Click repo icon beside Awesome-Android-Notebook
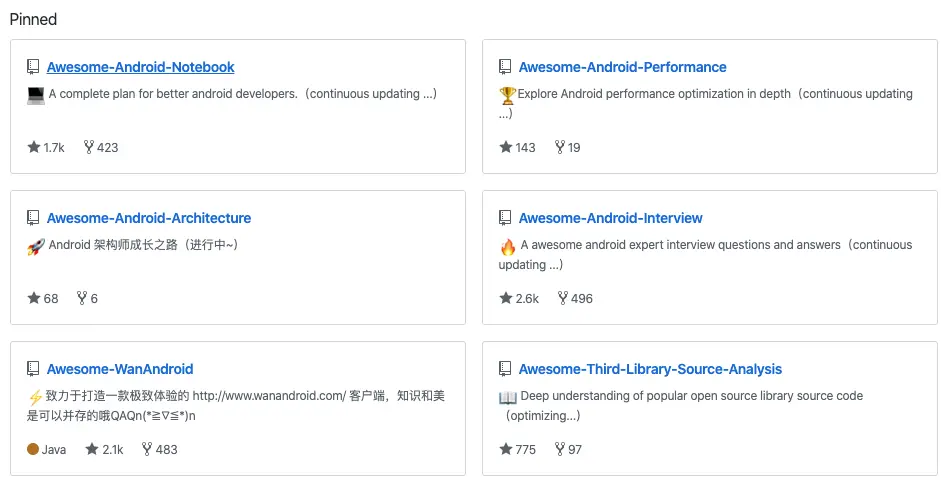The width and height of the screenshot is (941, 493). tap(33, 68)
